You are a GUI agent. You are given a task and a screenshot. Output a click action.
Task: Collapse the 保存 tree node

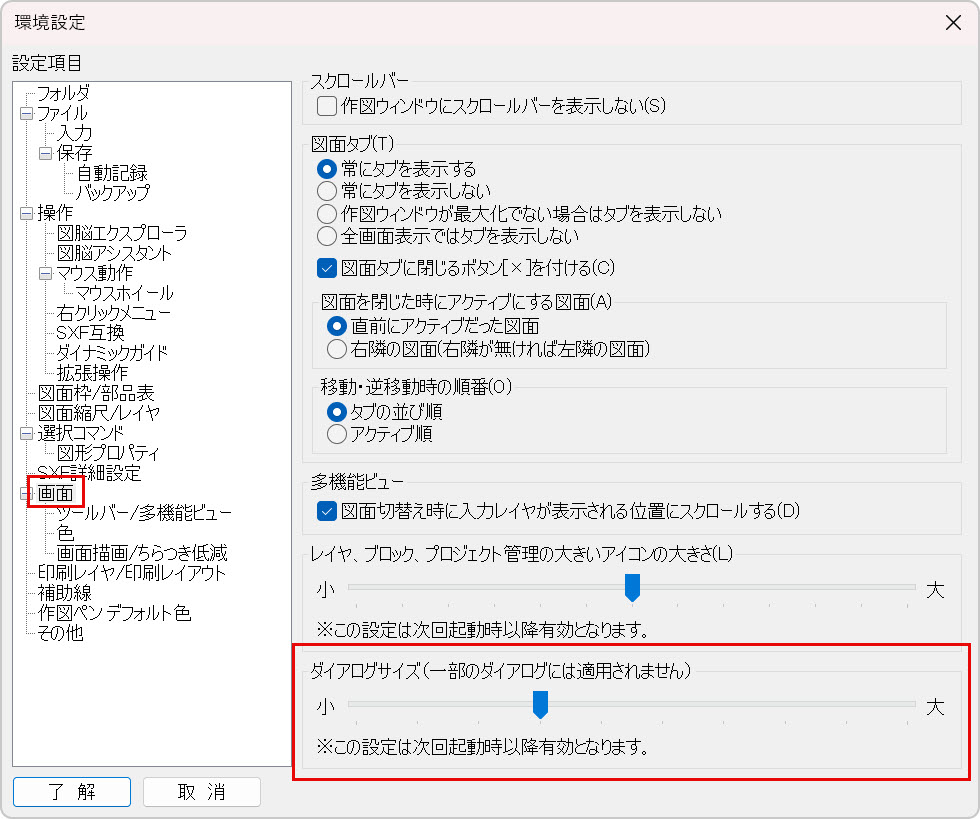click(46, 154)
